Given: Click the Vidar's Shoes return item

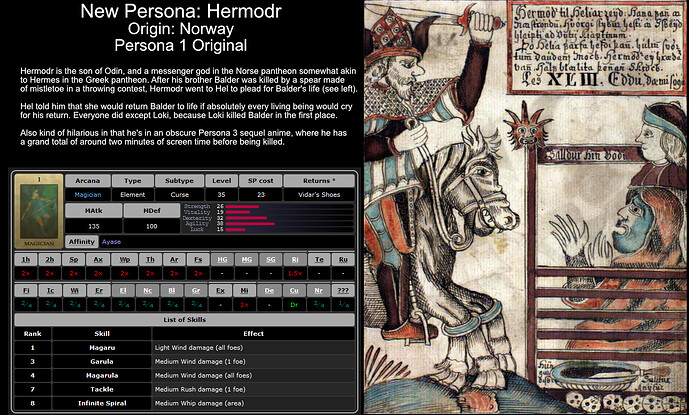Looking at the screenshot, I should pyautogui.click(x=319, y=195).
